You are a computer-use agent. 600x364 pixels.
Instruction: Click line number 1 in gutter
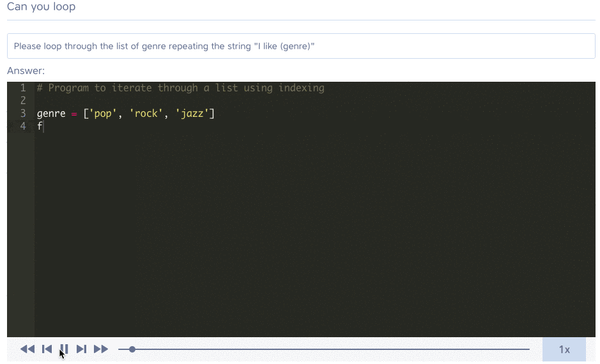point(23,88)
